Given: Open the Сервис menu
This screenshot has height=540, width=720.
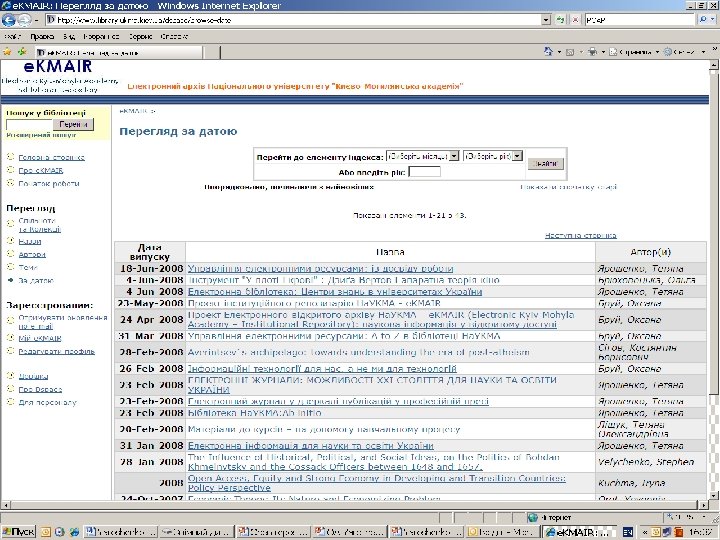Looking at the screenshot, I should tap(140, 36).
